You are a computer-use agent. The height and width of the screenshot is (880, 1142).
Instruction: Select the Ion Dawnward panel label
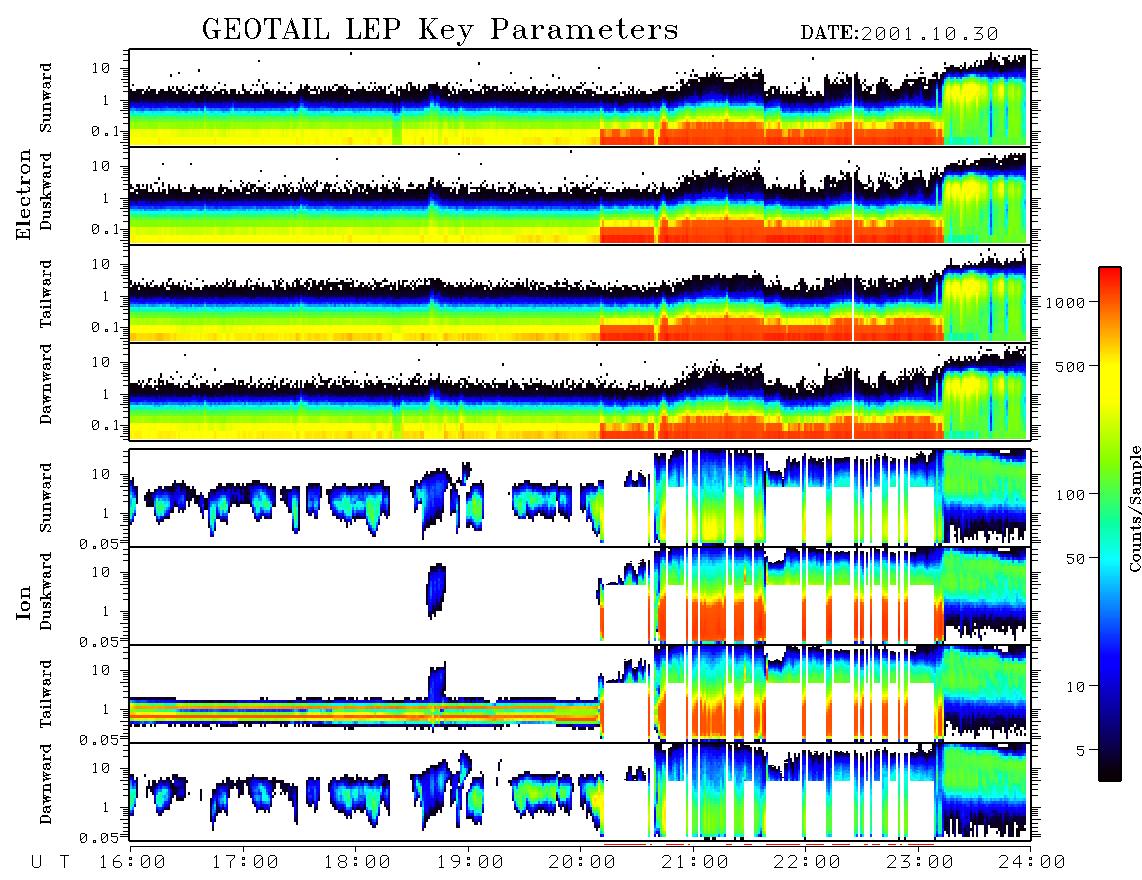coord(46,784)
